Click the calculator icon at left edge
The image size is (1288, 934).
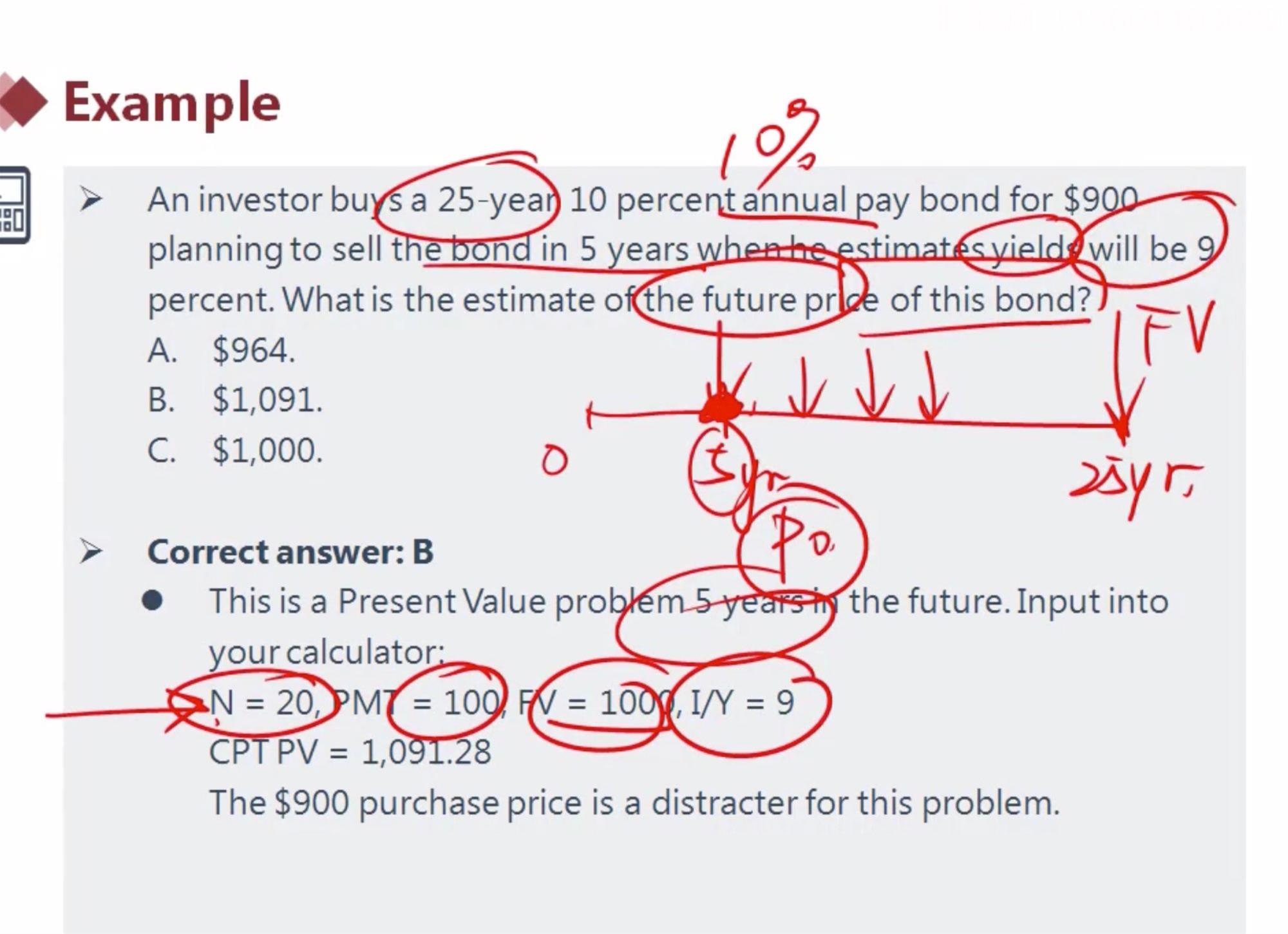pyautogui.click(x=14, y=205)
